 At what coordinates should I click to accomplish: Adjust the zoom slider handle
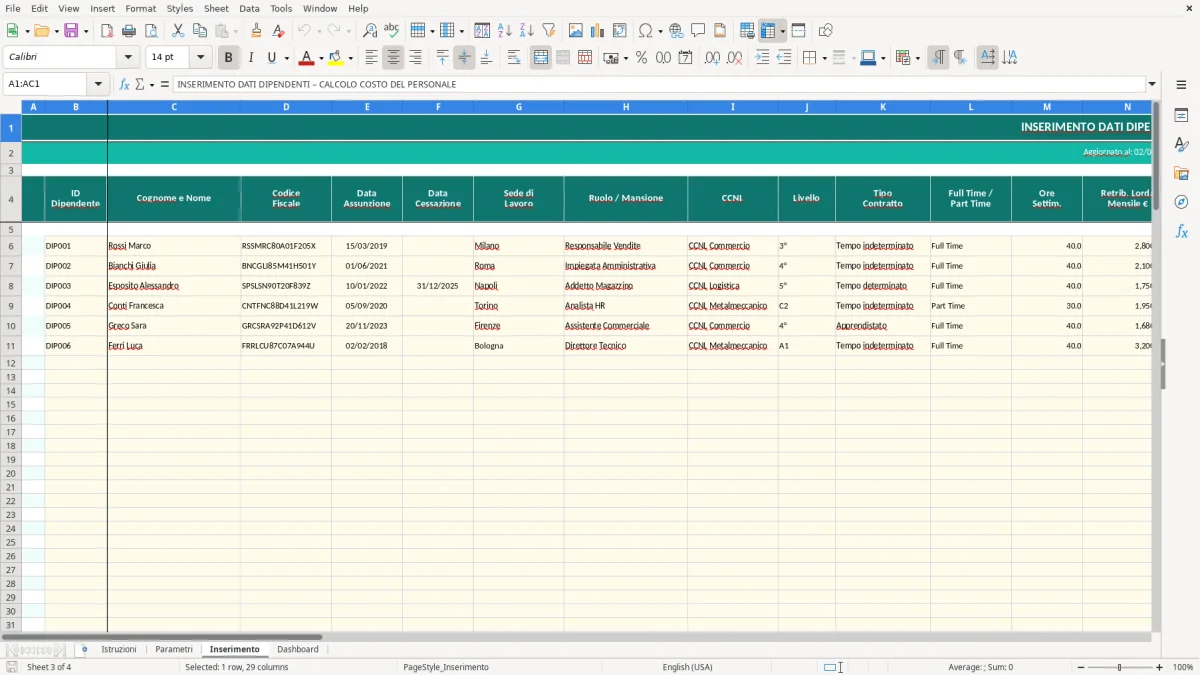(1119, 667)
